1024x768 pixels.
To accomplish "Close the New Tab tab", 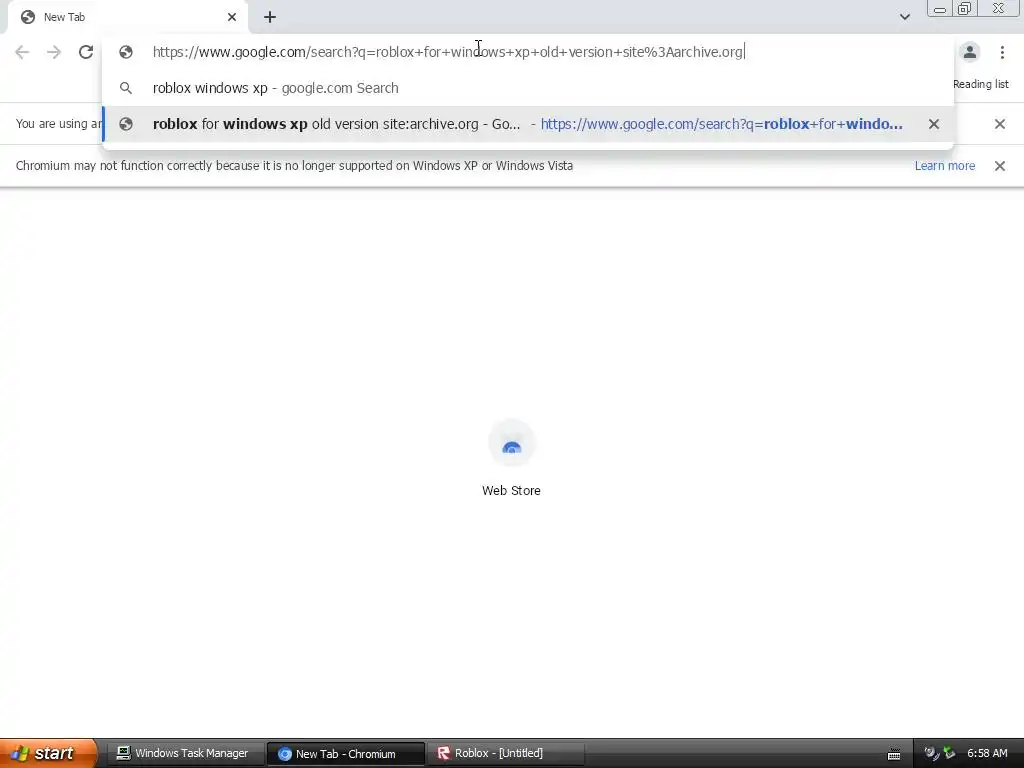I will pyautogui.click(x=232, y=18).
